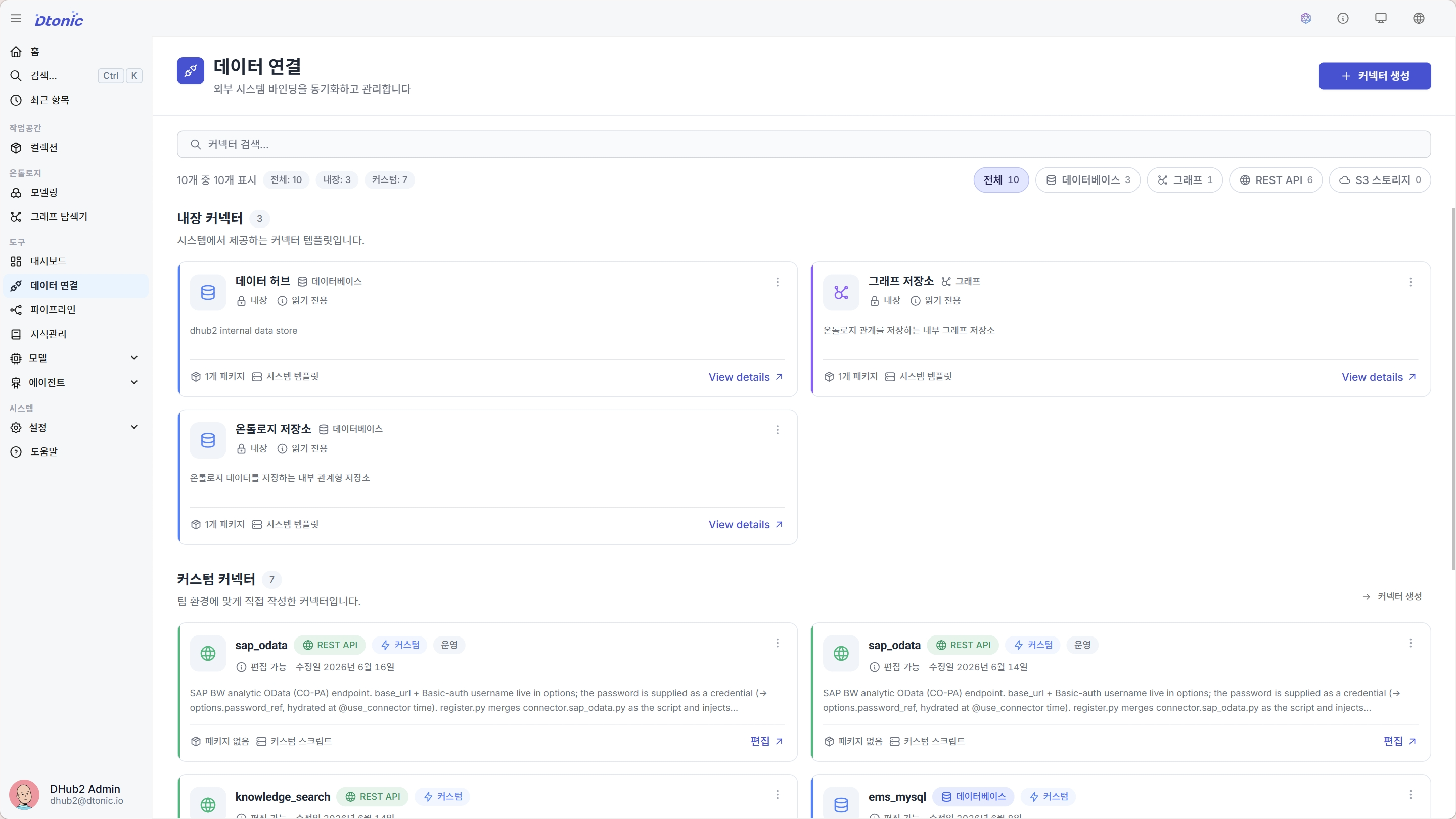Click the Dtonic logo
This screenshot has width=1456, height=819.
pyautogui.click(x=59, y=19)
